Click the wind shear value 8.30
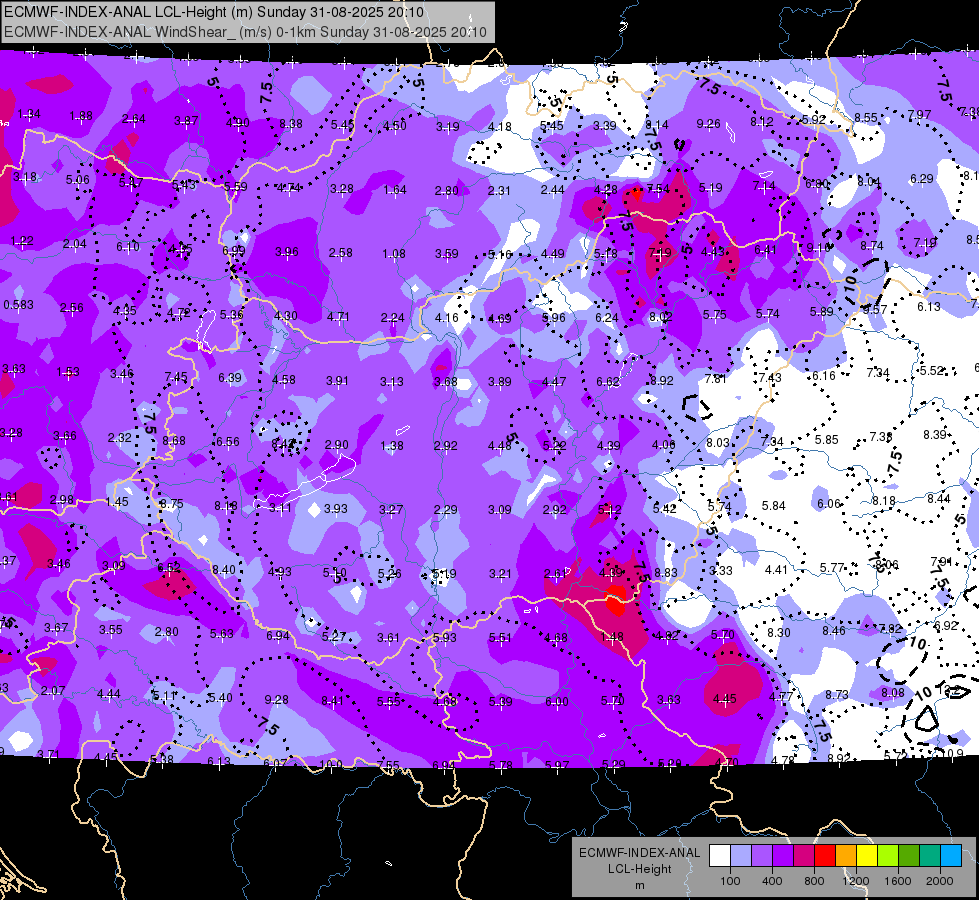This screenshot has height=900, width=979. tap(779, 632)
